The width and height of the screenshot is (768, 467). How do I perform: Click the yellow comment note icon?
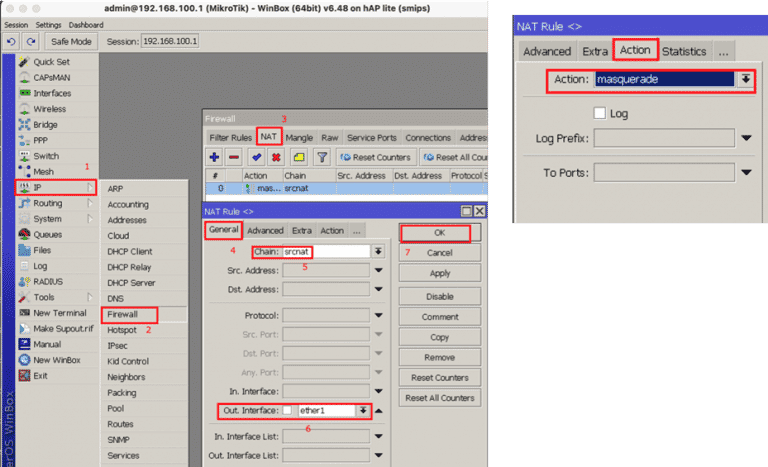(298, 157)
